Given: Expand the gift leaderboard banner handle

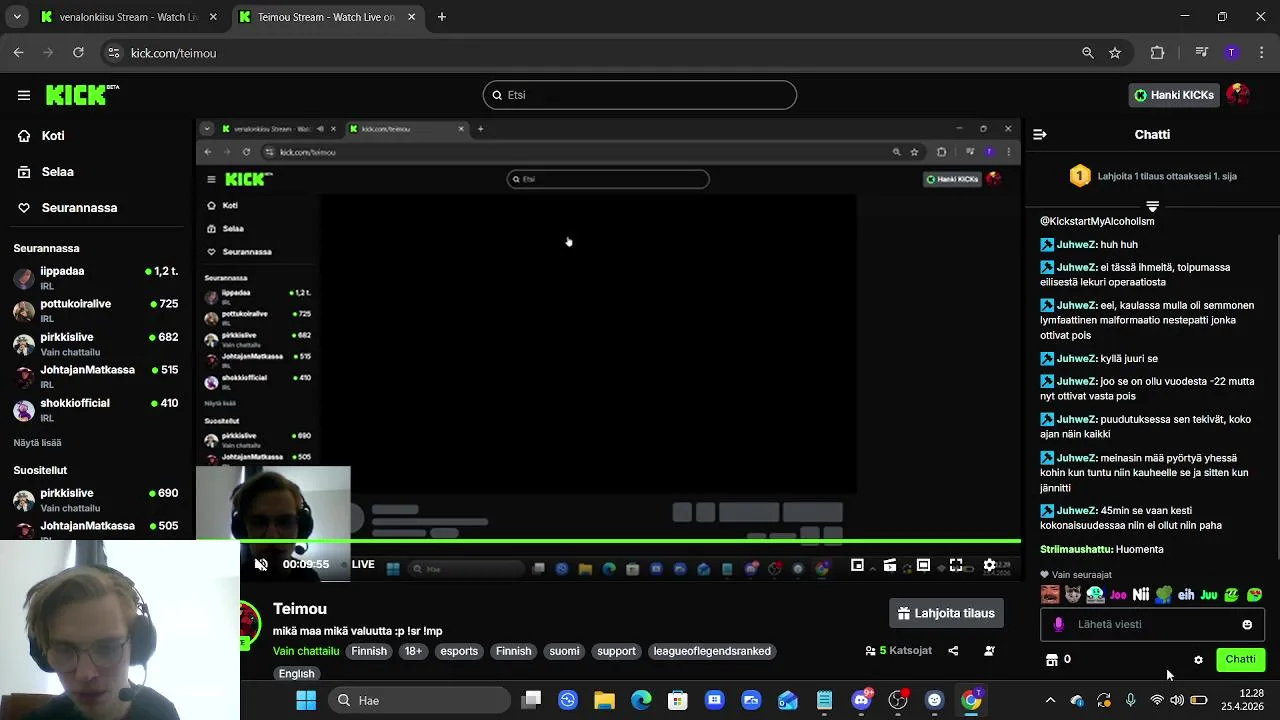Looking at the screenshot, I should pyautogui.click(x=1152, y=207).
